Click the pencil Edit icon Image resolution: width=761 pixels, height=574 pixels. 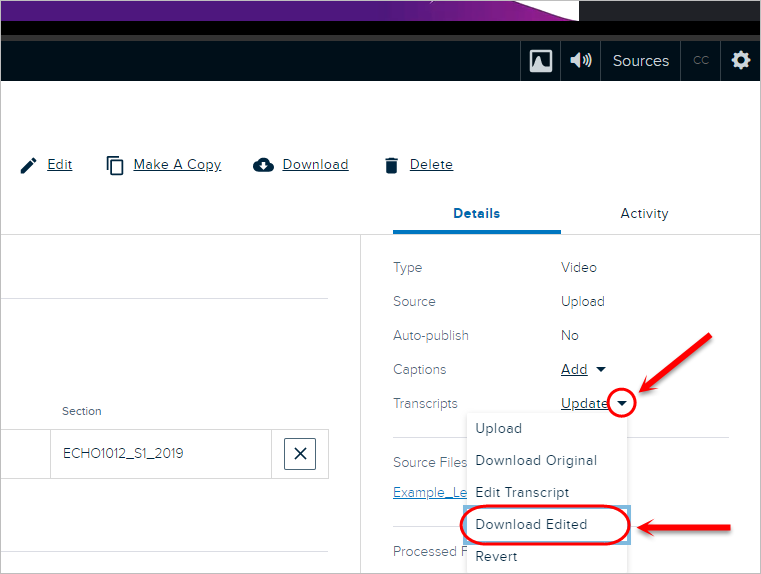click(29, 165)
